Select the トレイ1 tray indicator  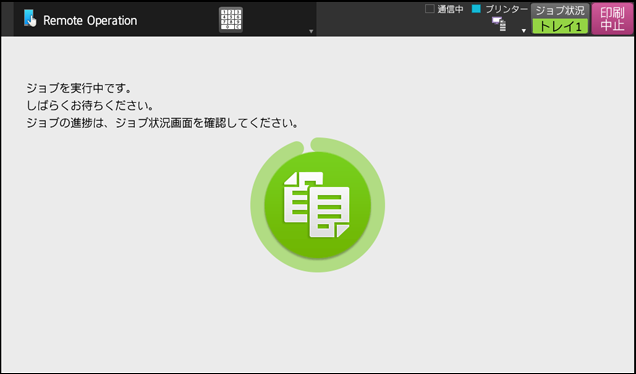point(560,26)
